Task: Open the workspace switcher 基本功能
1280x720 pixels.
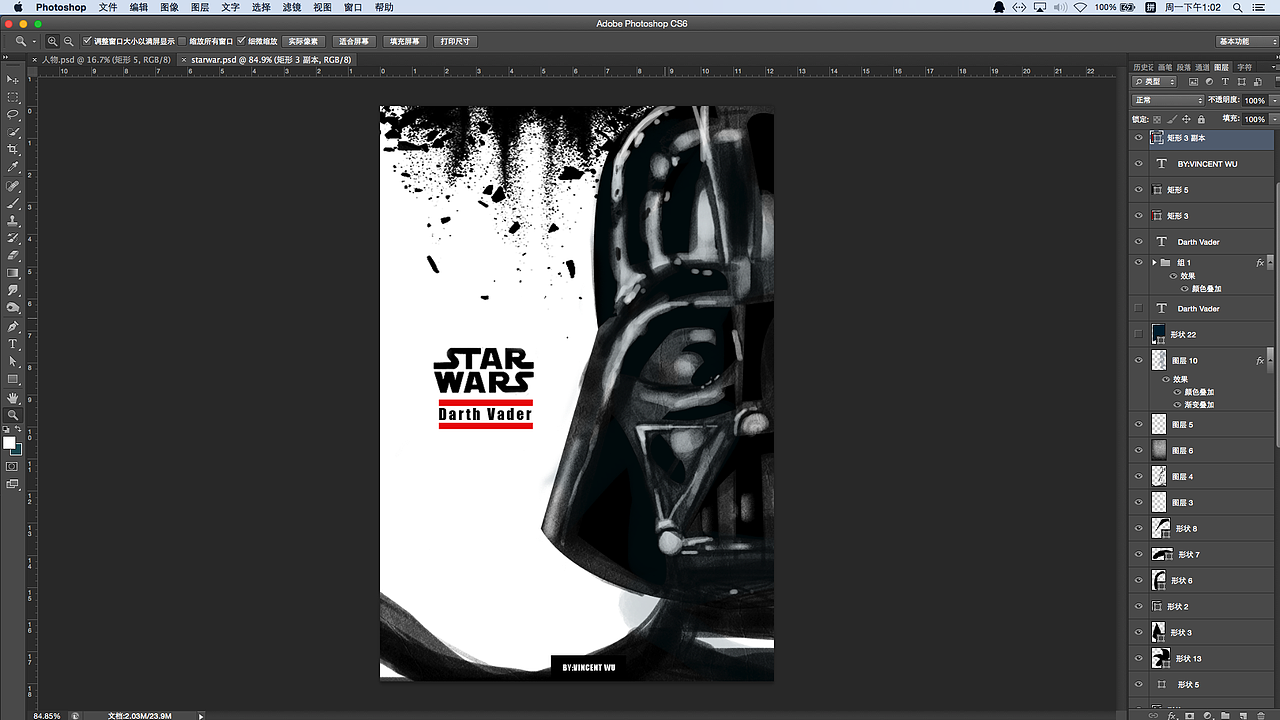Action: point(1246,41)
